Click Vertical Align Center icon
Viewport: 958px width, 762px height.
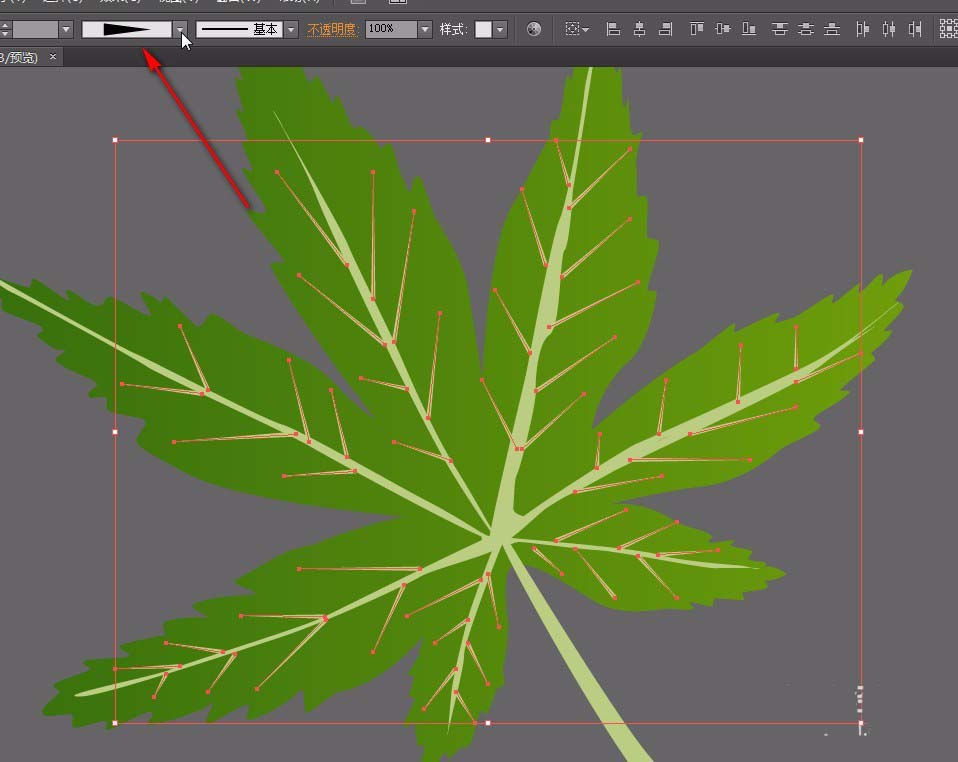[x=723, y=29]
